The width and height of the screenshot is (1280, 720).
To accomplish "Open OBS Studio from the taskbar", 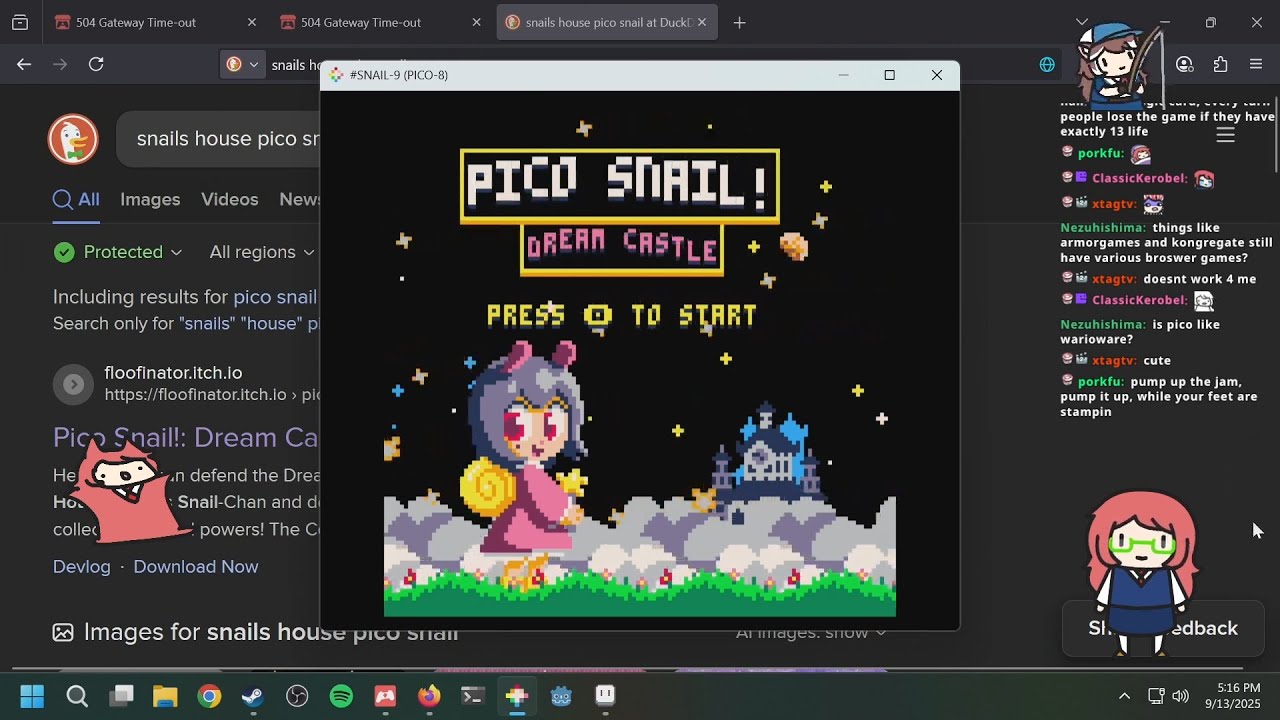I will tap(297, 696).
